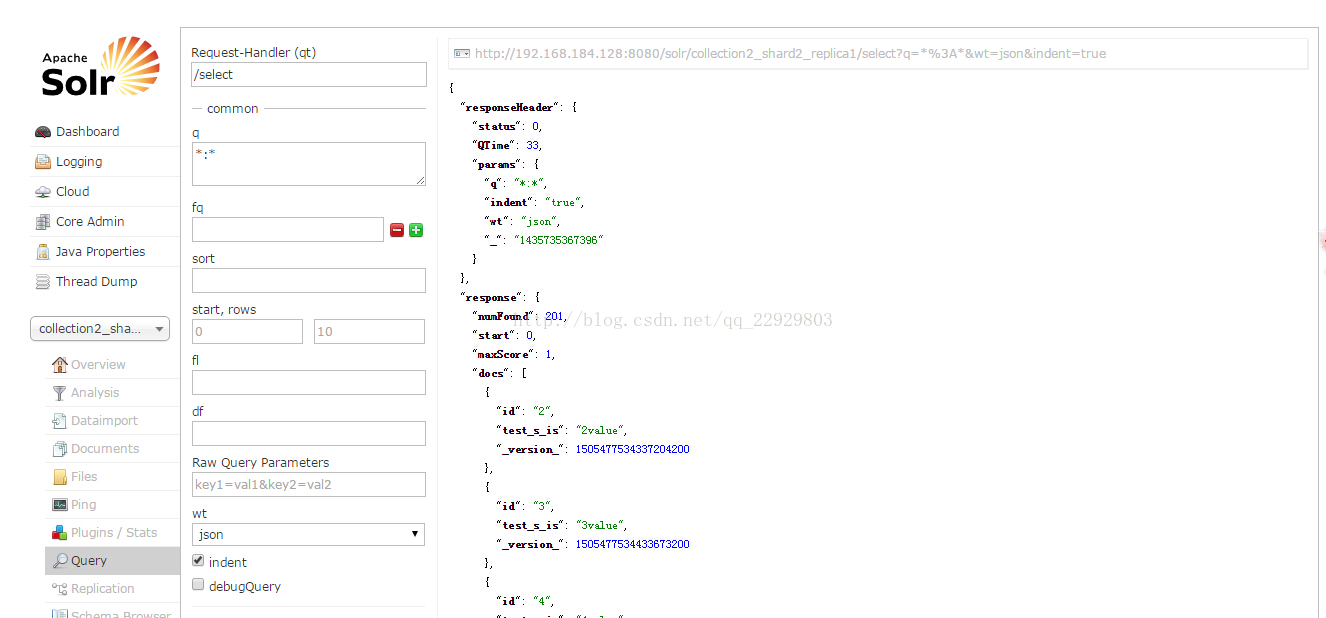Open Java Properties menu item
The image size is (1326, 618).
100,252
